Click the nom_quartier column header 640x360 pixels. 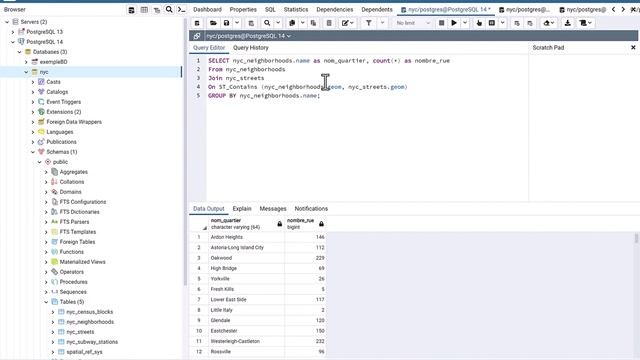click(x=247, y=224)
